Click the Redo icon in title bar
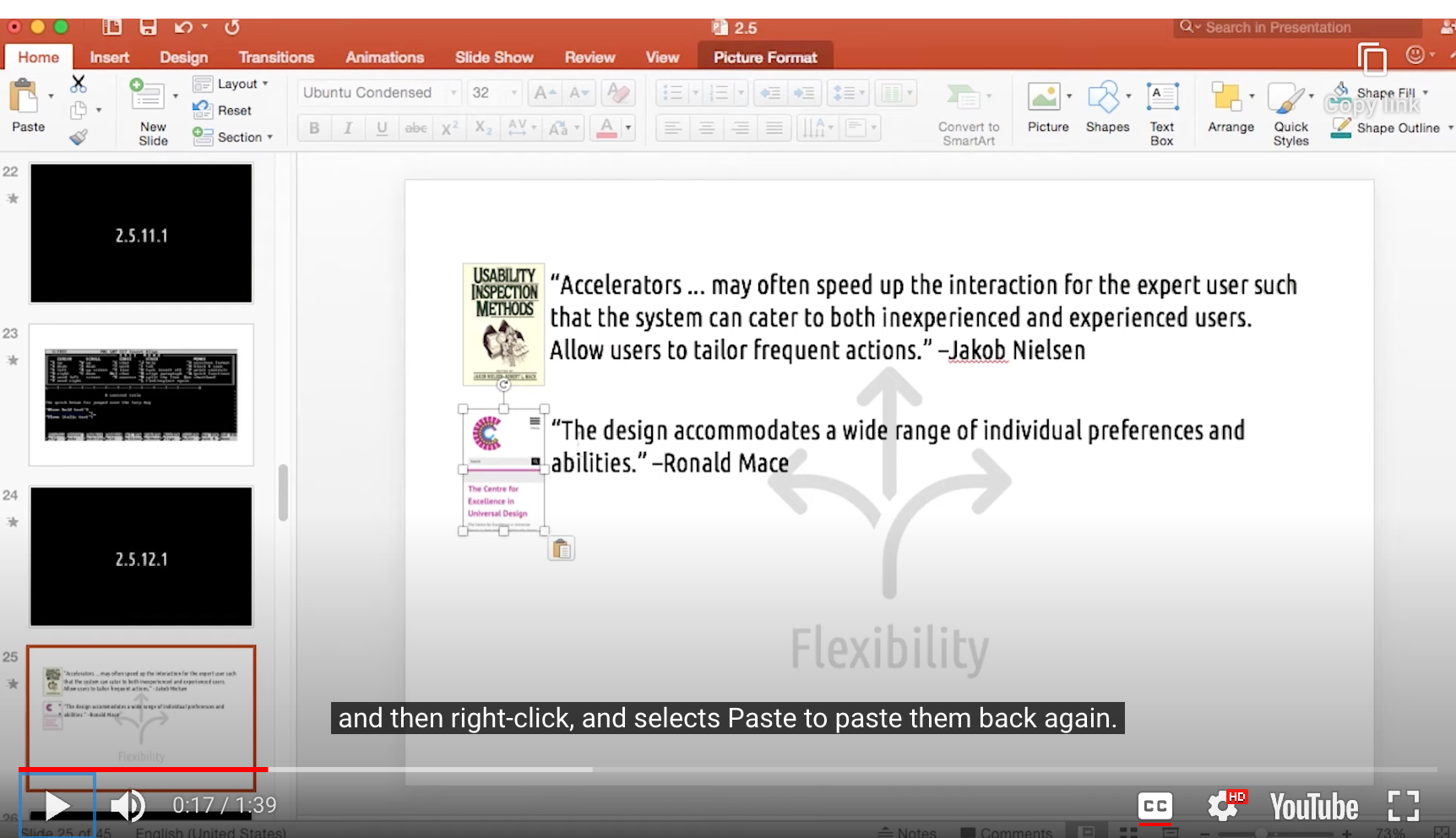 232,27
